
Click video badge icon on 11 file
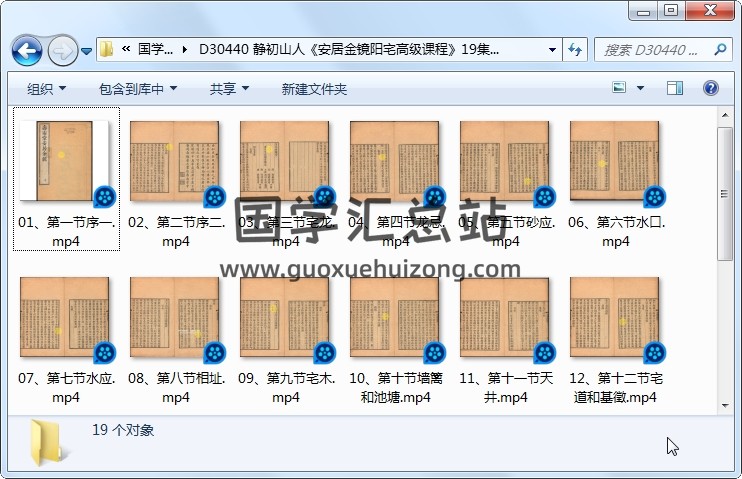pyautogui.click(x=545, y=353)
